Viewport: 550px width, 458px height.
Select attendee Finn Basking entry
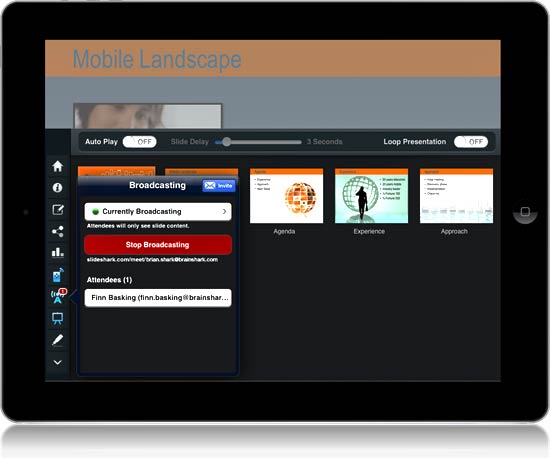(158, 298)
